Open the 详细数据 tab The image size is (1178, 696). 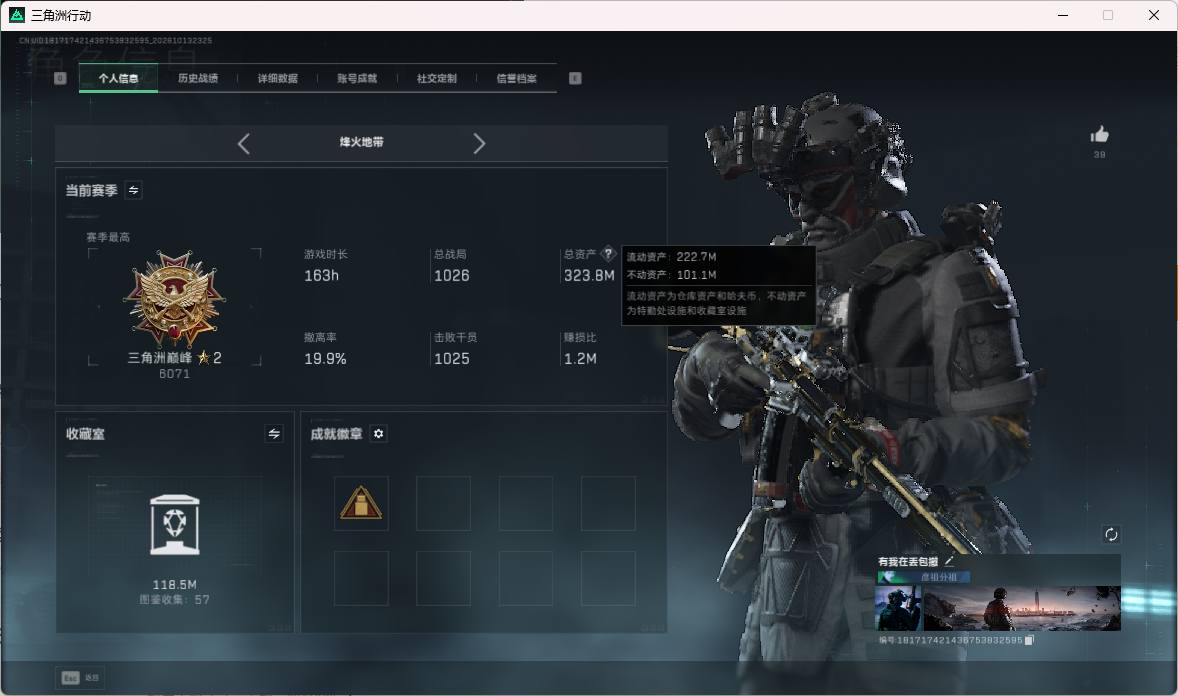tap(277, 78)
